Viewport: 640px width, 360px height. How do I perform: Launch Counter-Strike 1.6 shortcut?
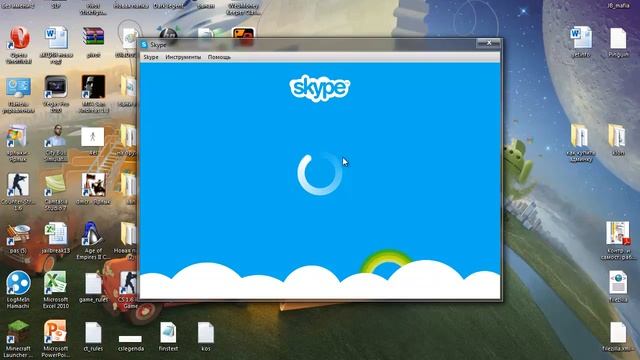pos(18,192)
